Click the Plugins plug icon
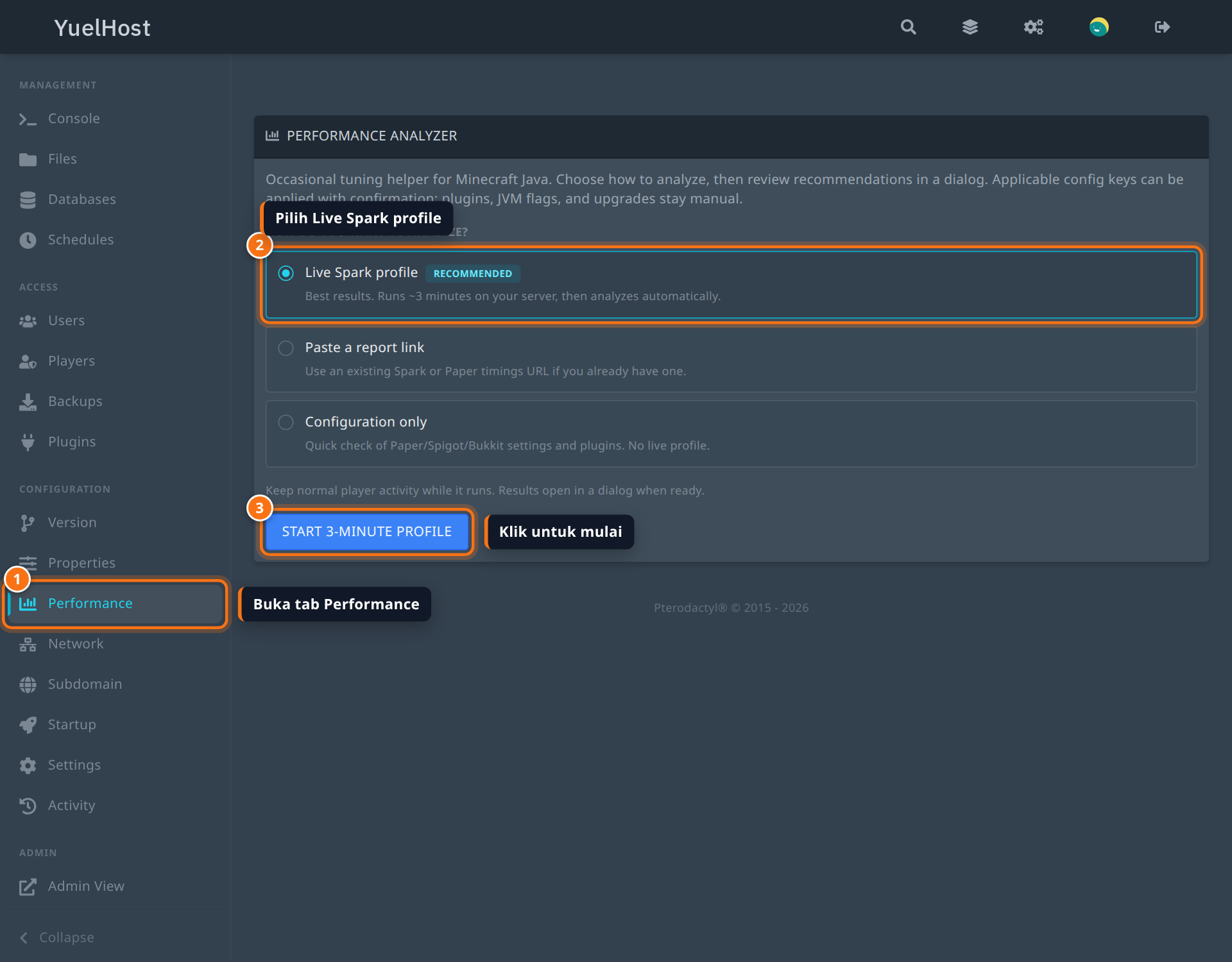This screenshot has height=962, width=1232. click(x=28, y=443)
